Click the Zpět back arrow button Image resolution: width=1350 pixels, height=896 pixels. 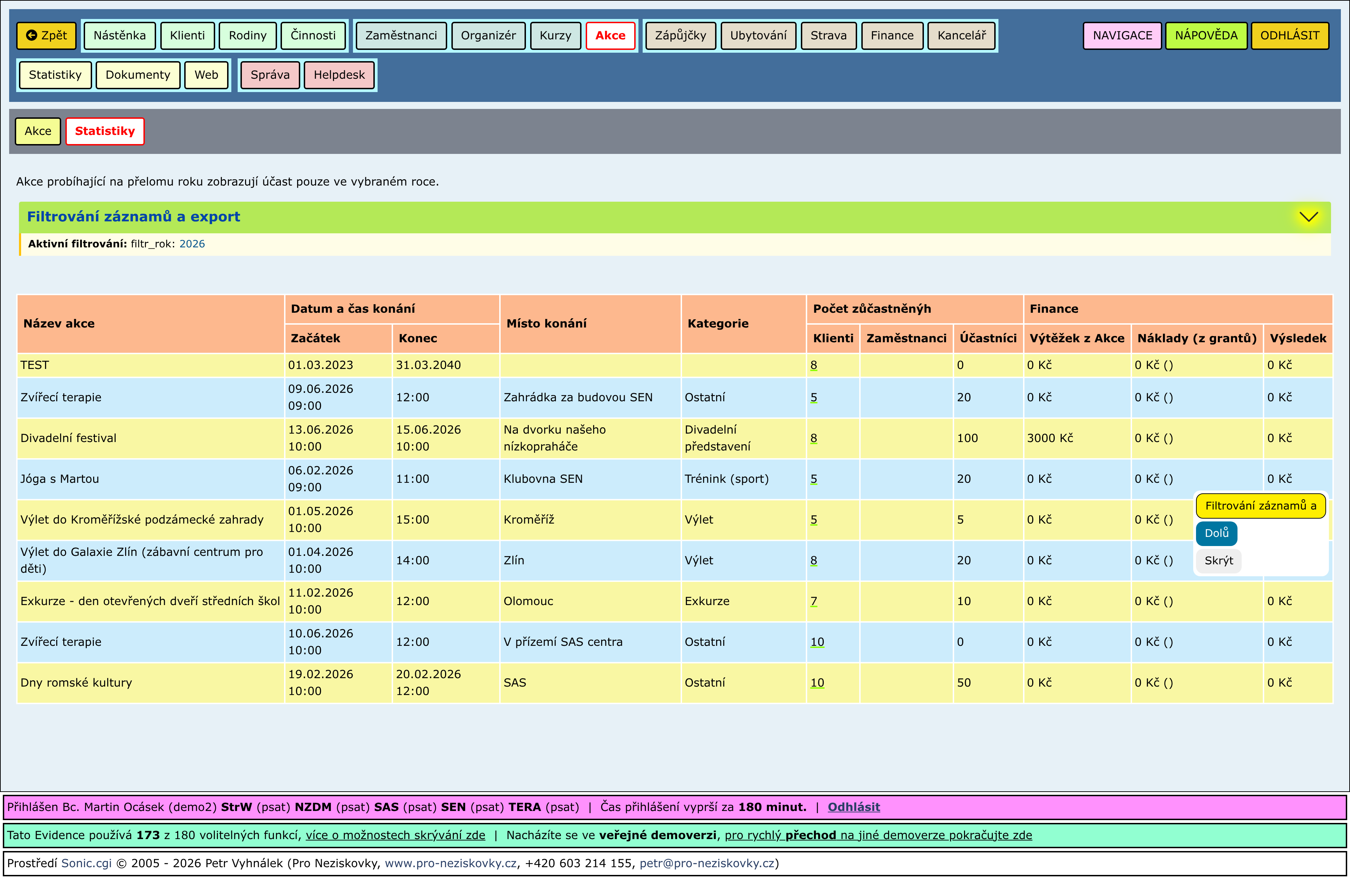point(46,35)
